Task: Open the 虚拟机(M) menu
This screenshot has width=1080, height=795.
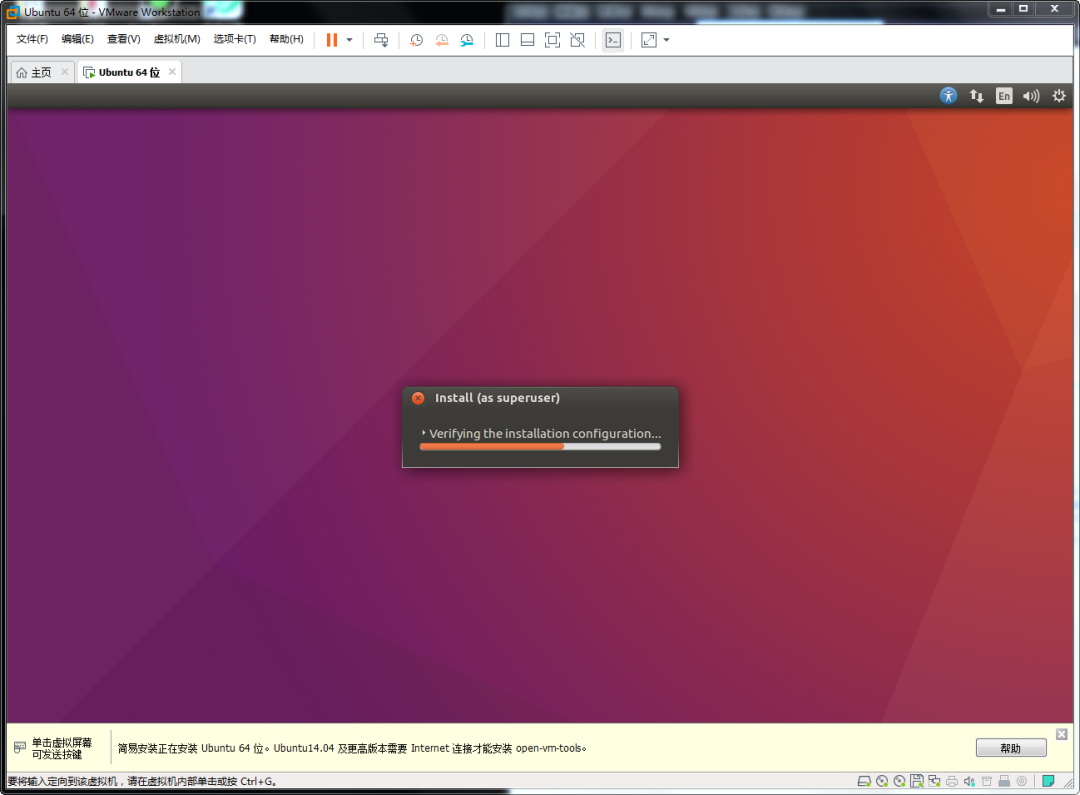Action: pyautogui.click(x=178, y=39)
